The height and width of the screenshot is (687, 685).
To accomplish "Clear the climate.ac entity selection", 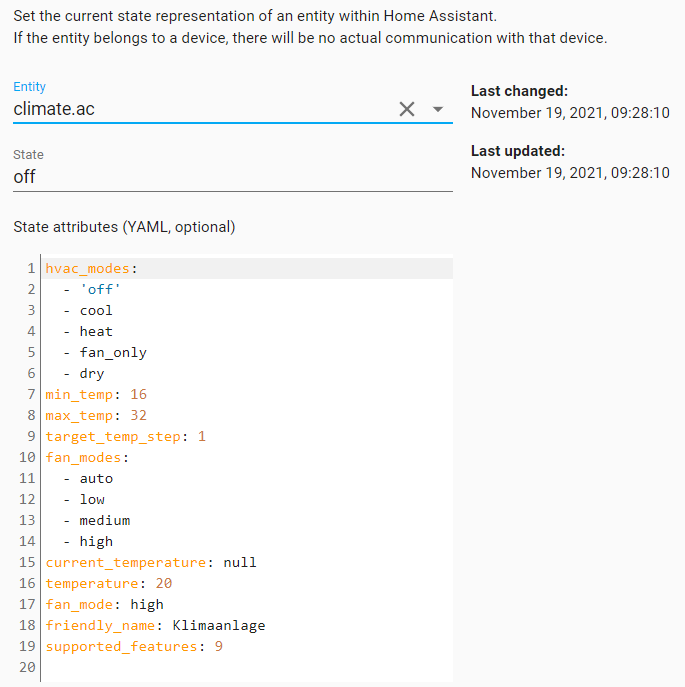I will (x=407, y=109).
